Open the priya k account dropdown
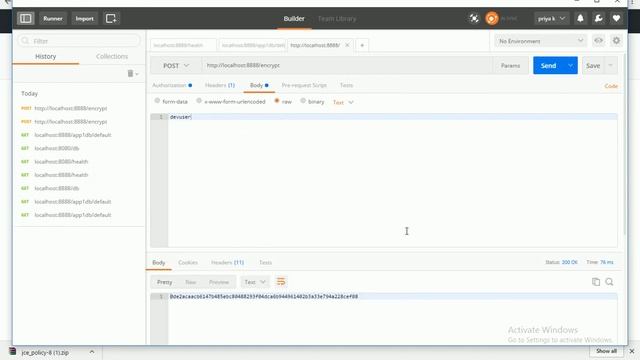The height and width of the screenshot is (360, 640). pos(551,18)
